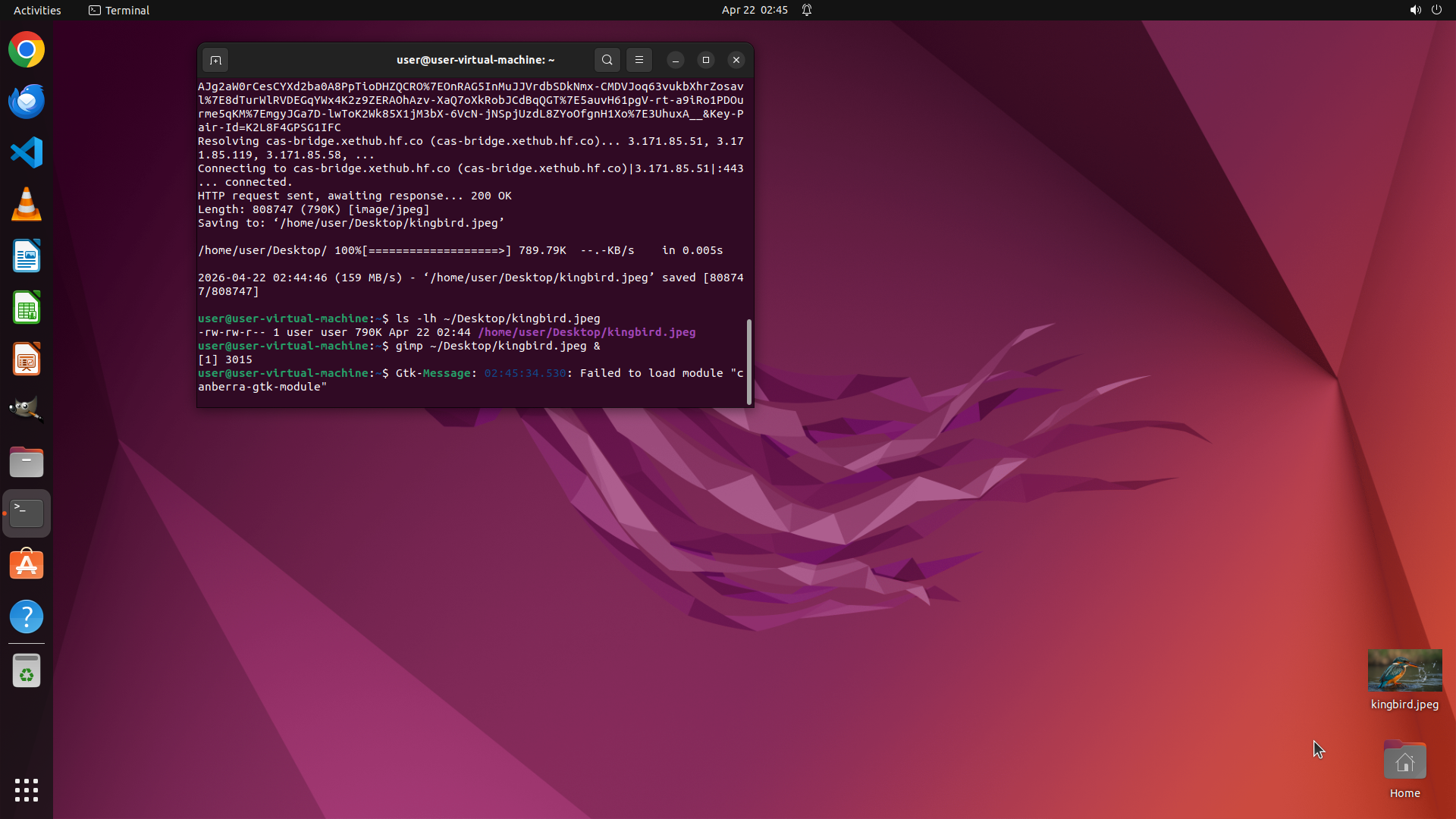Open the Activities overview

[37, 10]
